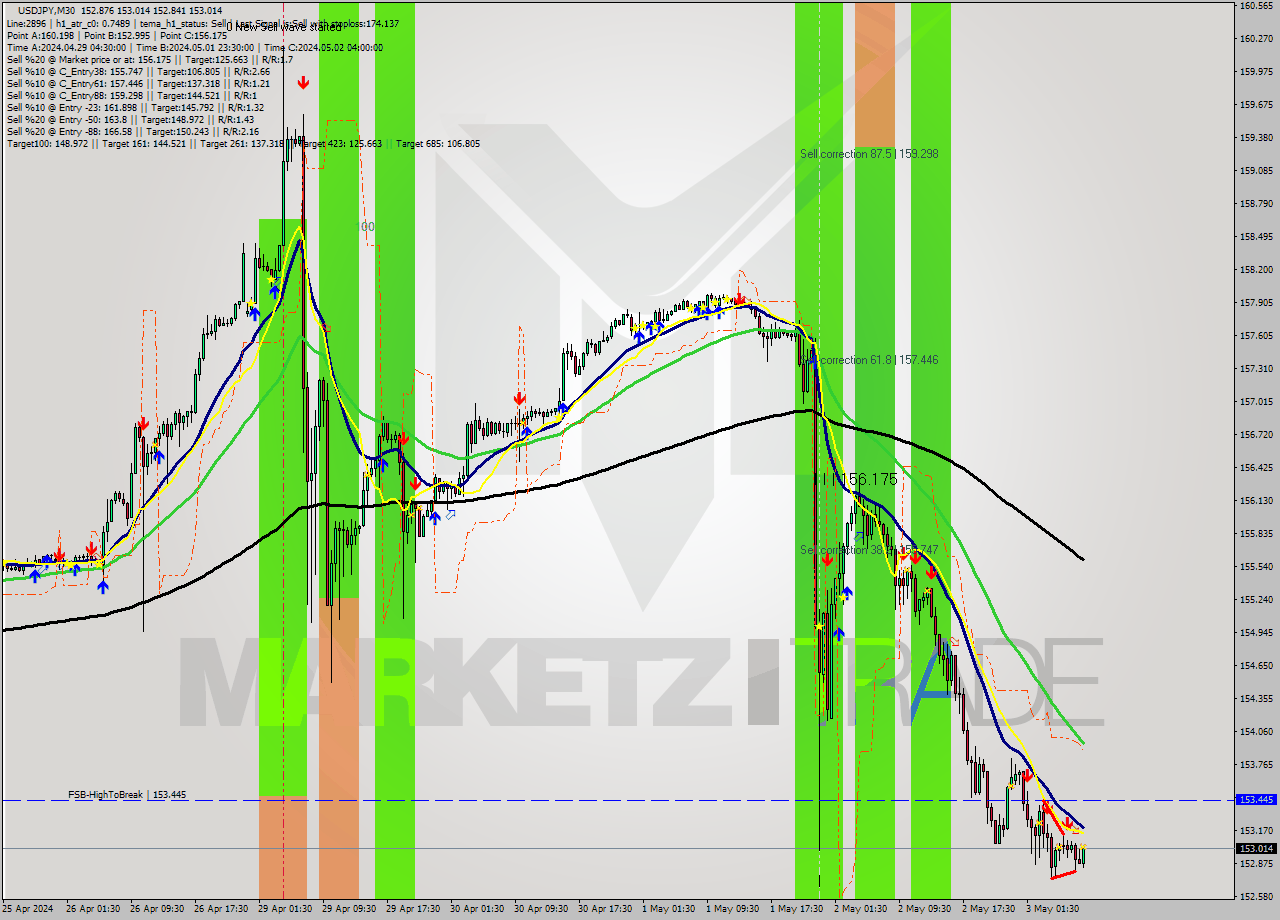Select the short red trendline under latest candles
The image size is (1280, 920).
1063,875
